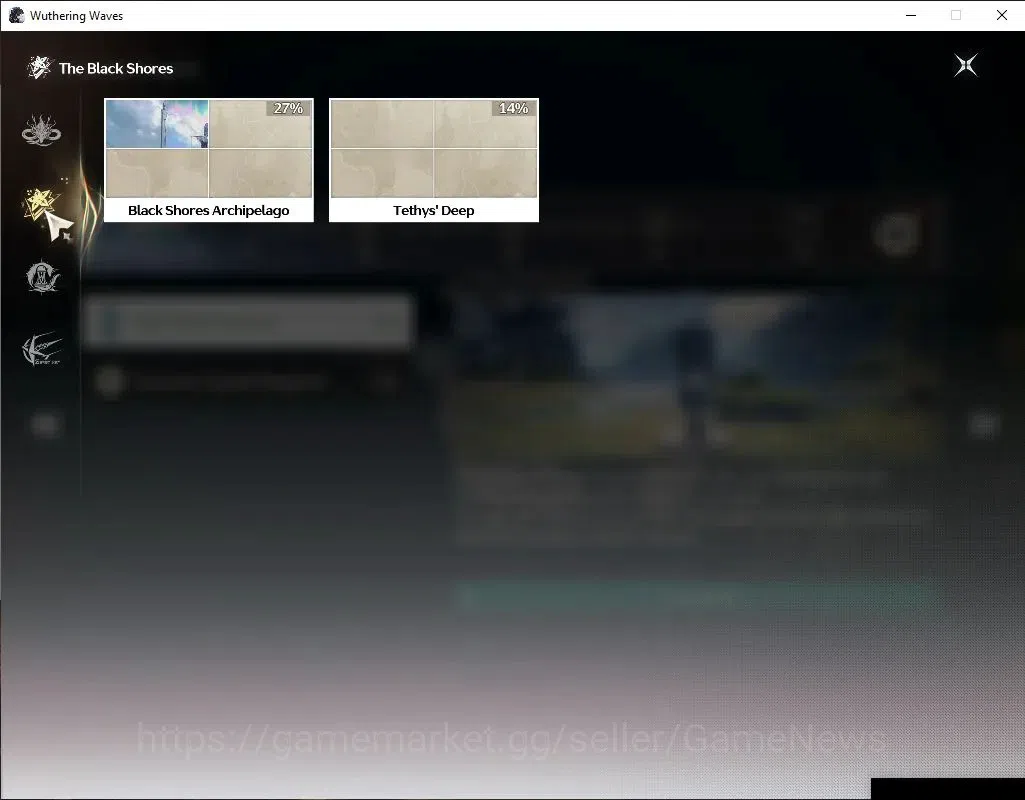
Task: Open the Tethys' Deep card
Action: [433, 160]
